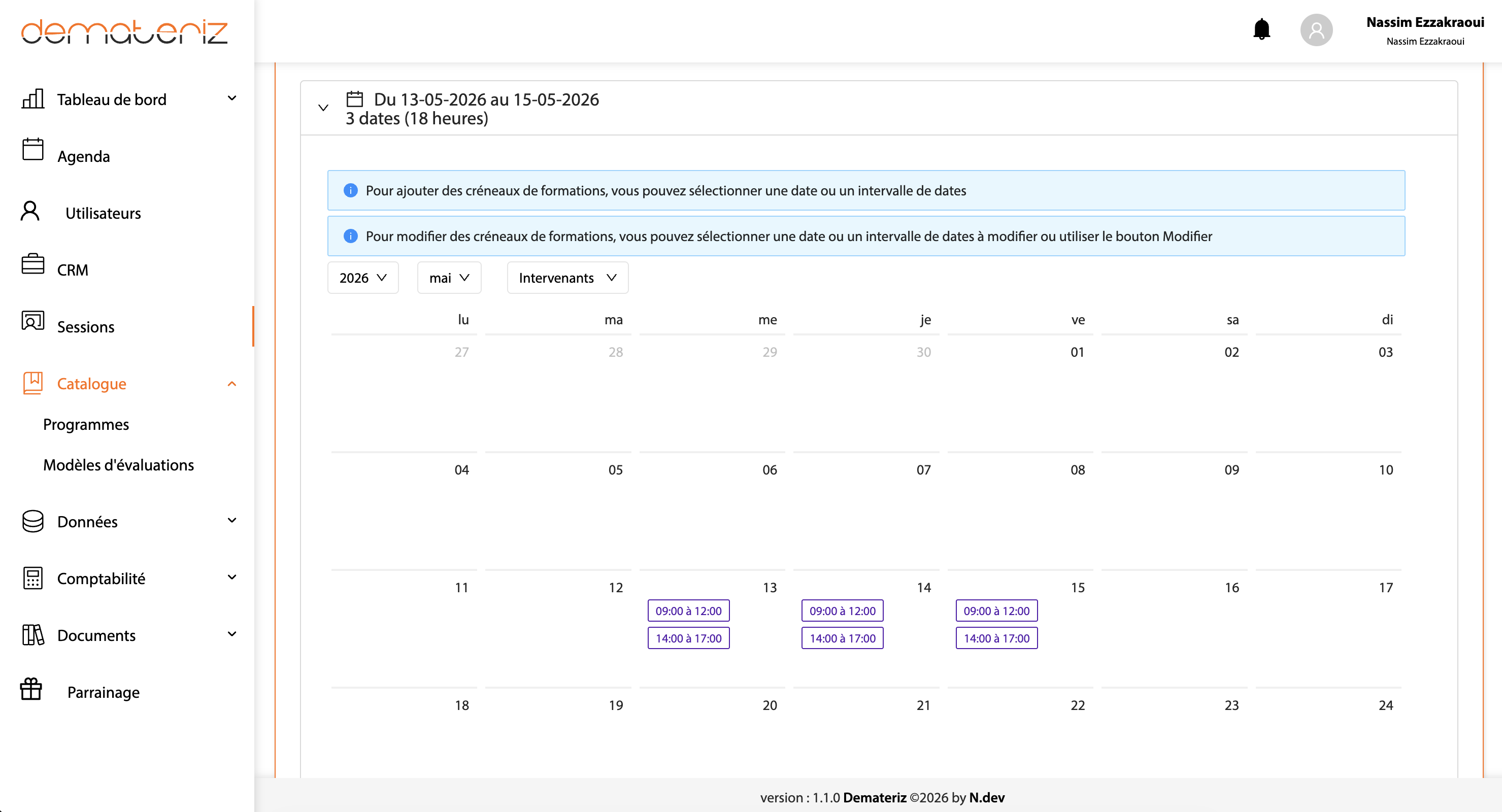This screenshot has height=812, width=1502.
Task: Select calendar date 10
Action: pos(1385,470)
